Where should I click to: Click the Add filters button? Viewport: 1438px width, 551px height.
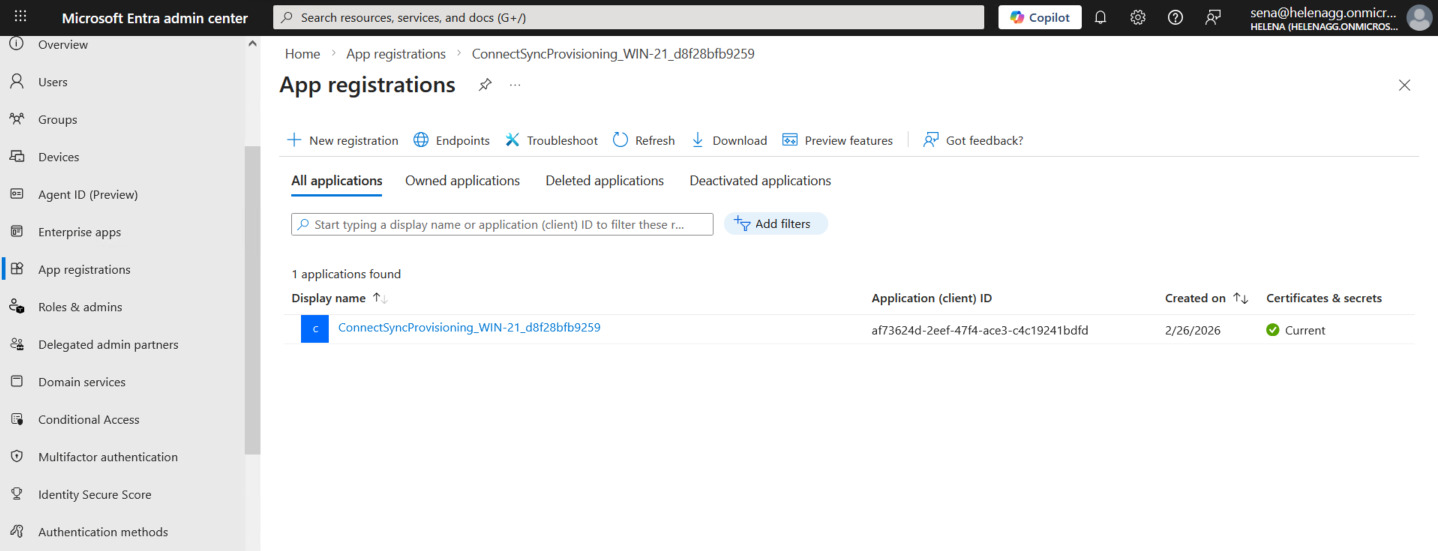(775, 224)
